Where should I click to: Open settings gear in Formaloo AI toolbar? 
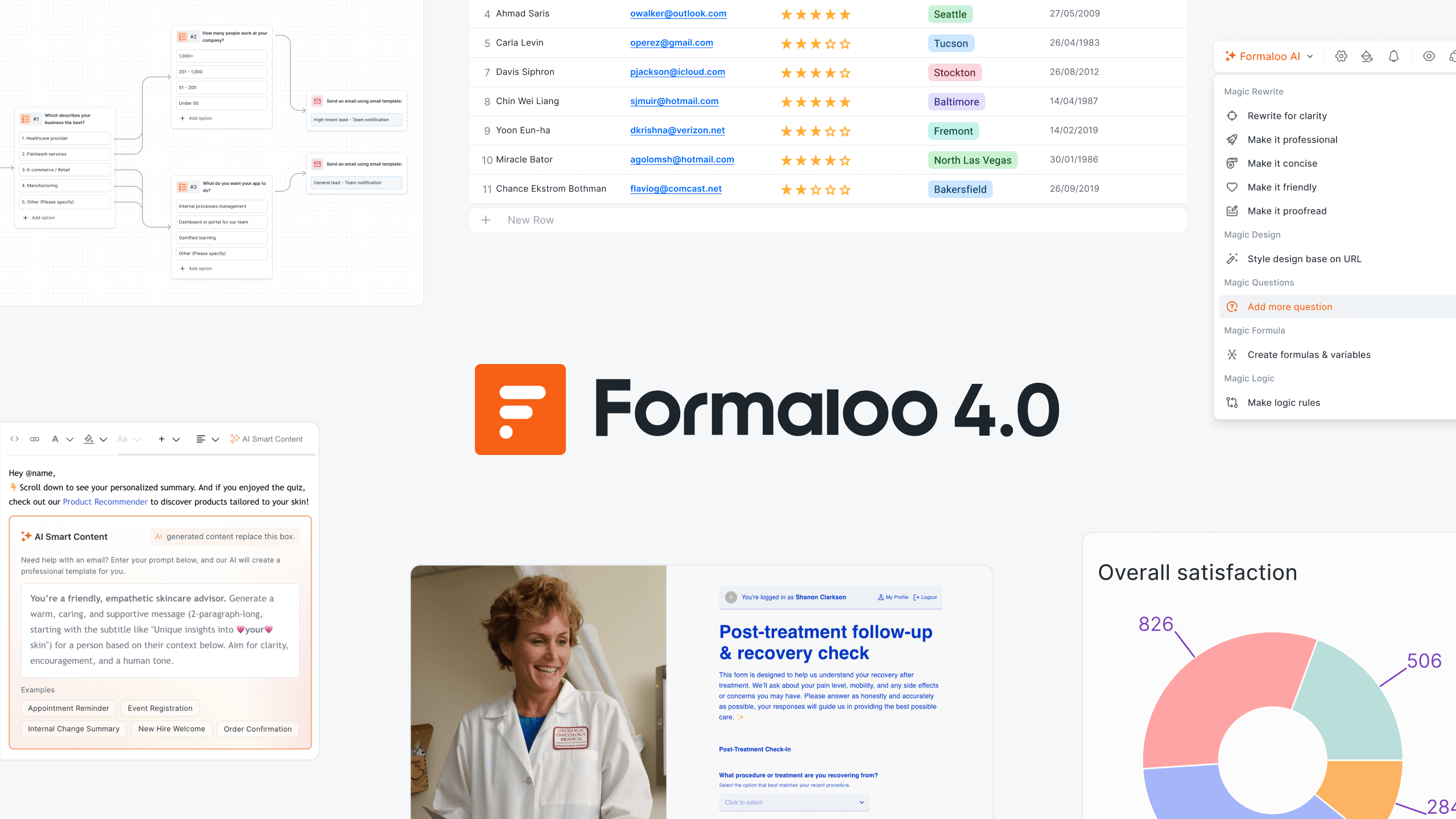(1341, 56)
